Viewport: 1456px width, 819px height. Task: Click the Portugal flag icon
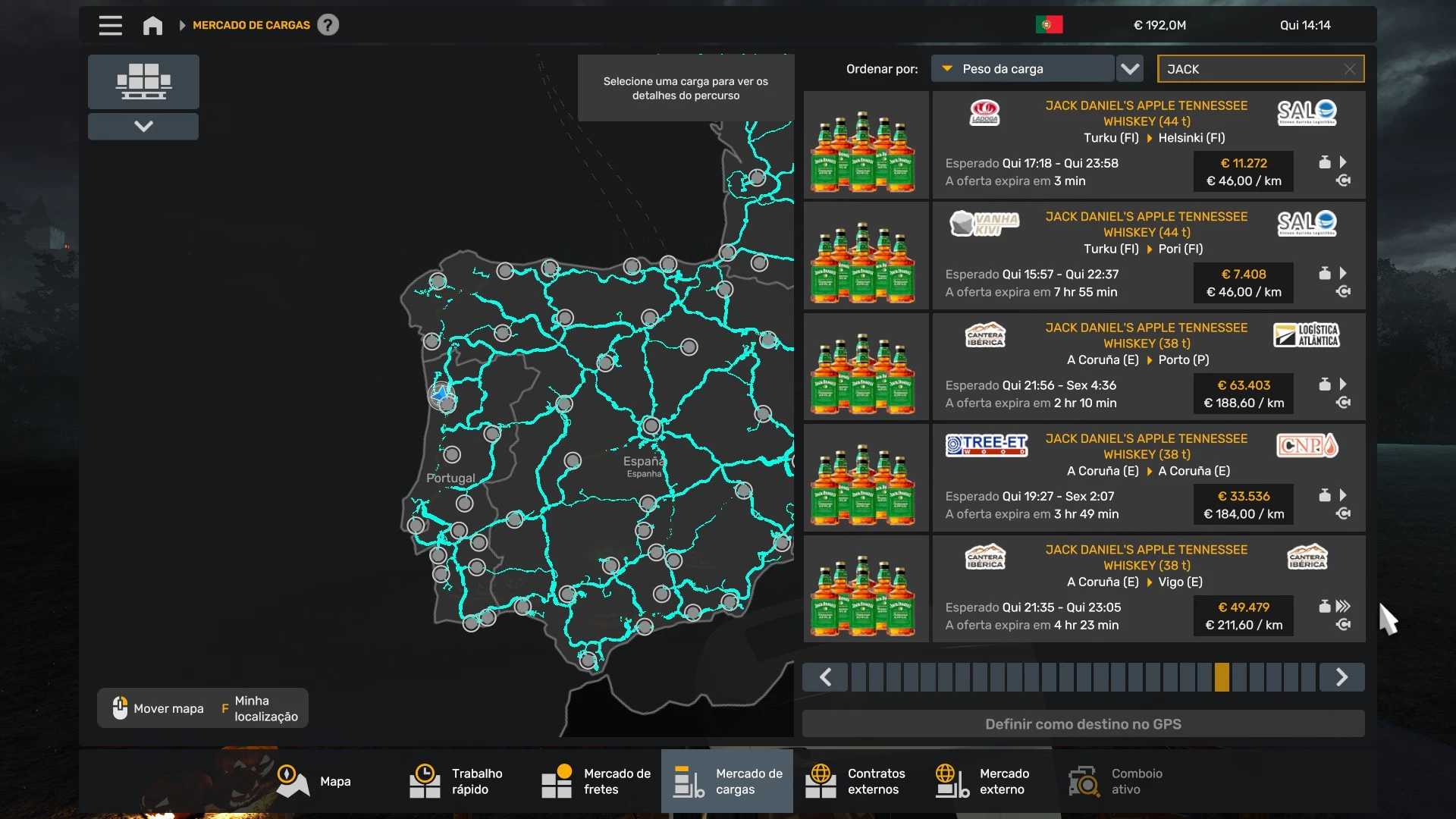(x=1049, y=25)
